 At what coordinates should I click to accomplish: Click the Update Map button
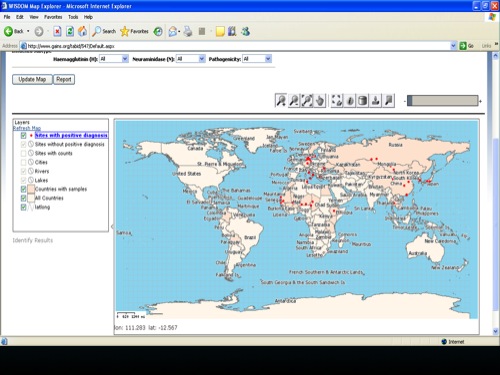tap(32, 79)
